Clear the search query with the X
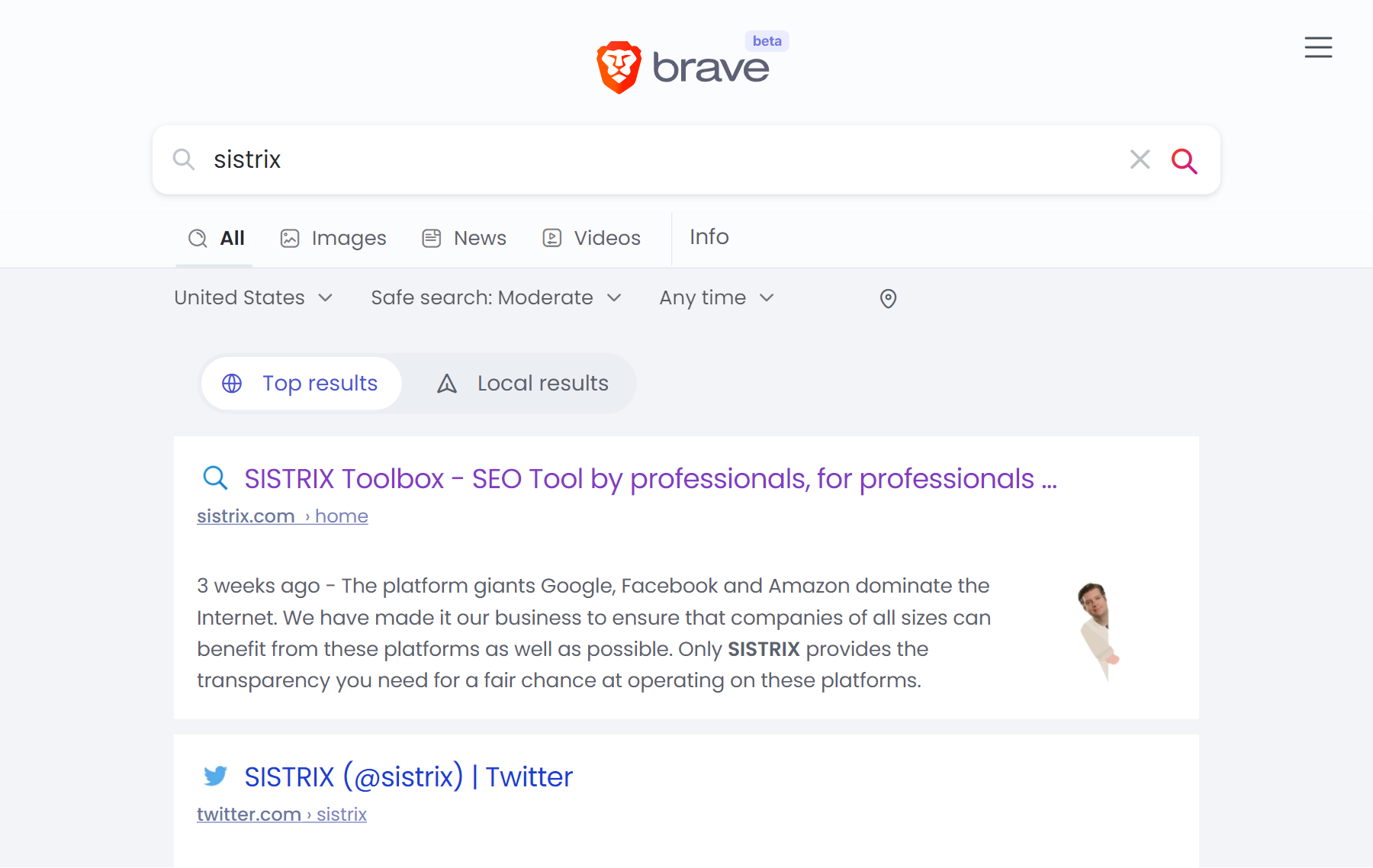The height and width of the screenshot is (868, 1373). (x=1140, y=159)
